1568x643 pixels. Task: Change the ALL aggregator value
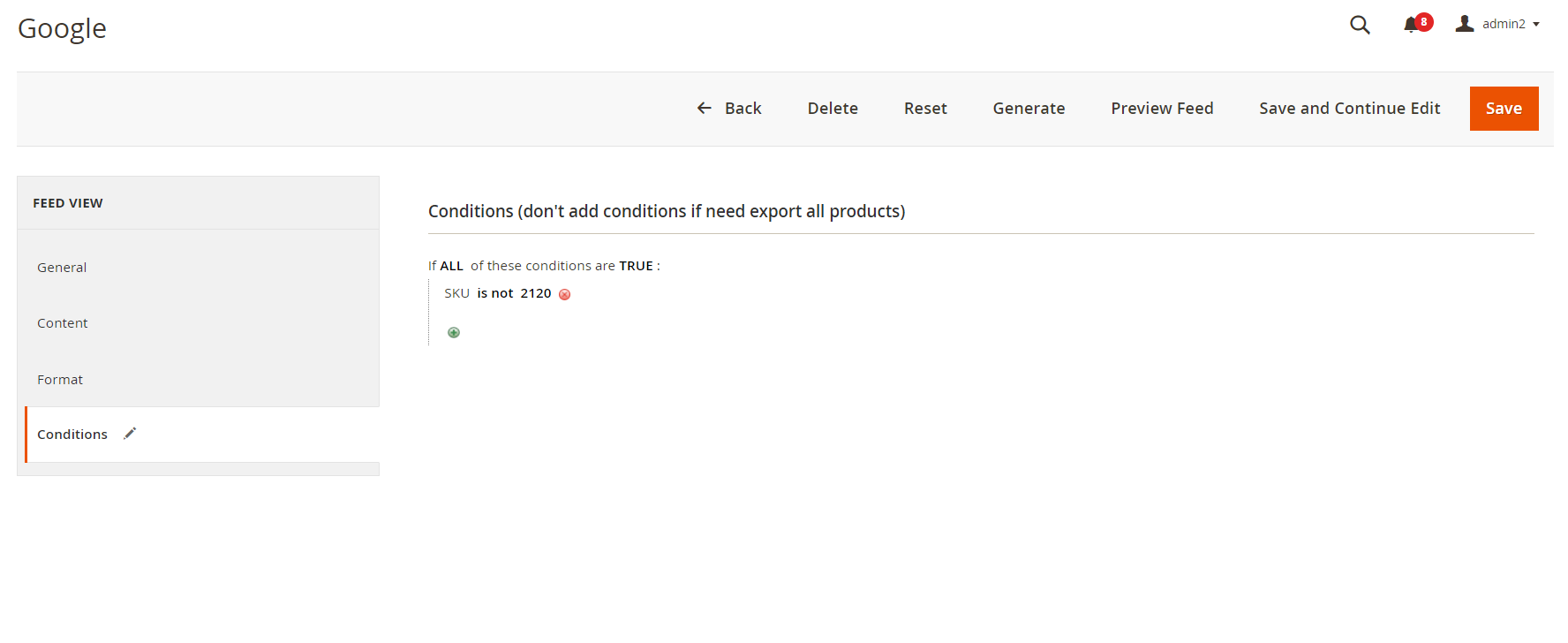click(451, 266)
